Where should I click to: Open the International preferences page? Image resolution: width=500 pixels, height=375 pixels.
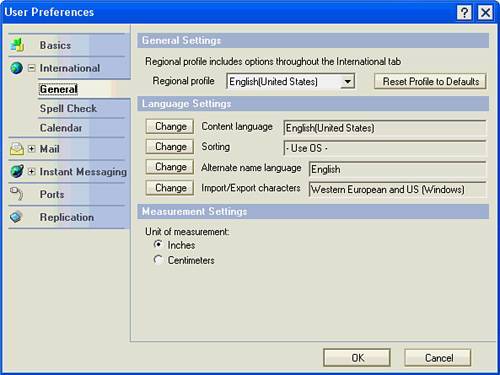tap(70, 68)
